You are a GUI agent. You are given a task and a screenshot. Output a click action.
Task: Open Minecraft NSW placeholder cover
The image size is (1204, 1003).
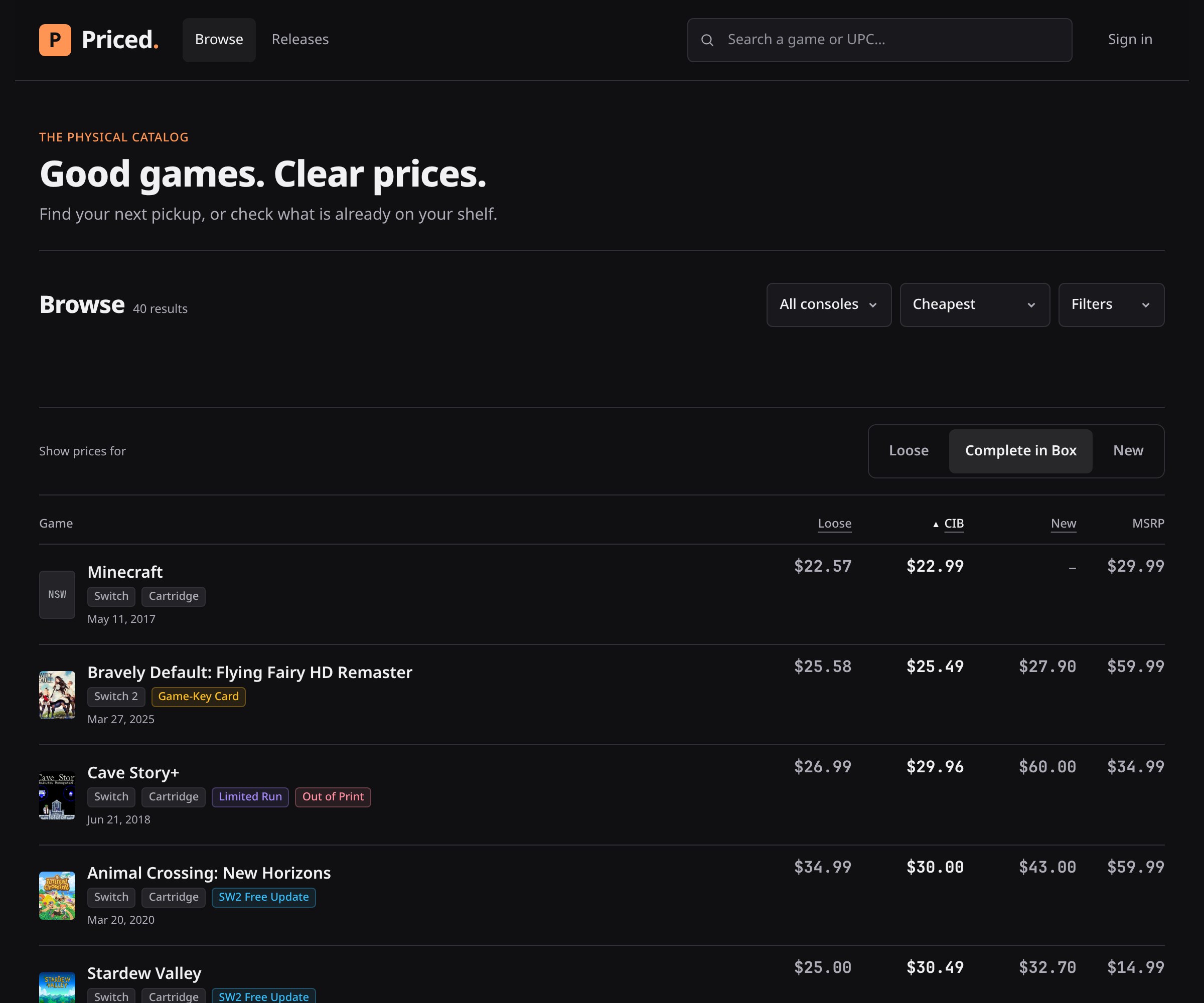pyautogui.click(x=57, y=594)
